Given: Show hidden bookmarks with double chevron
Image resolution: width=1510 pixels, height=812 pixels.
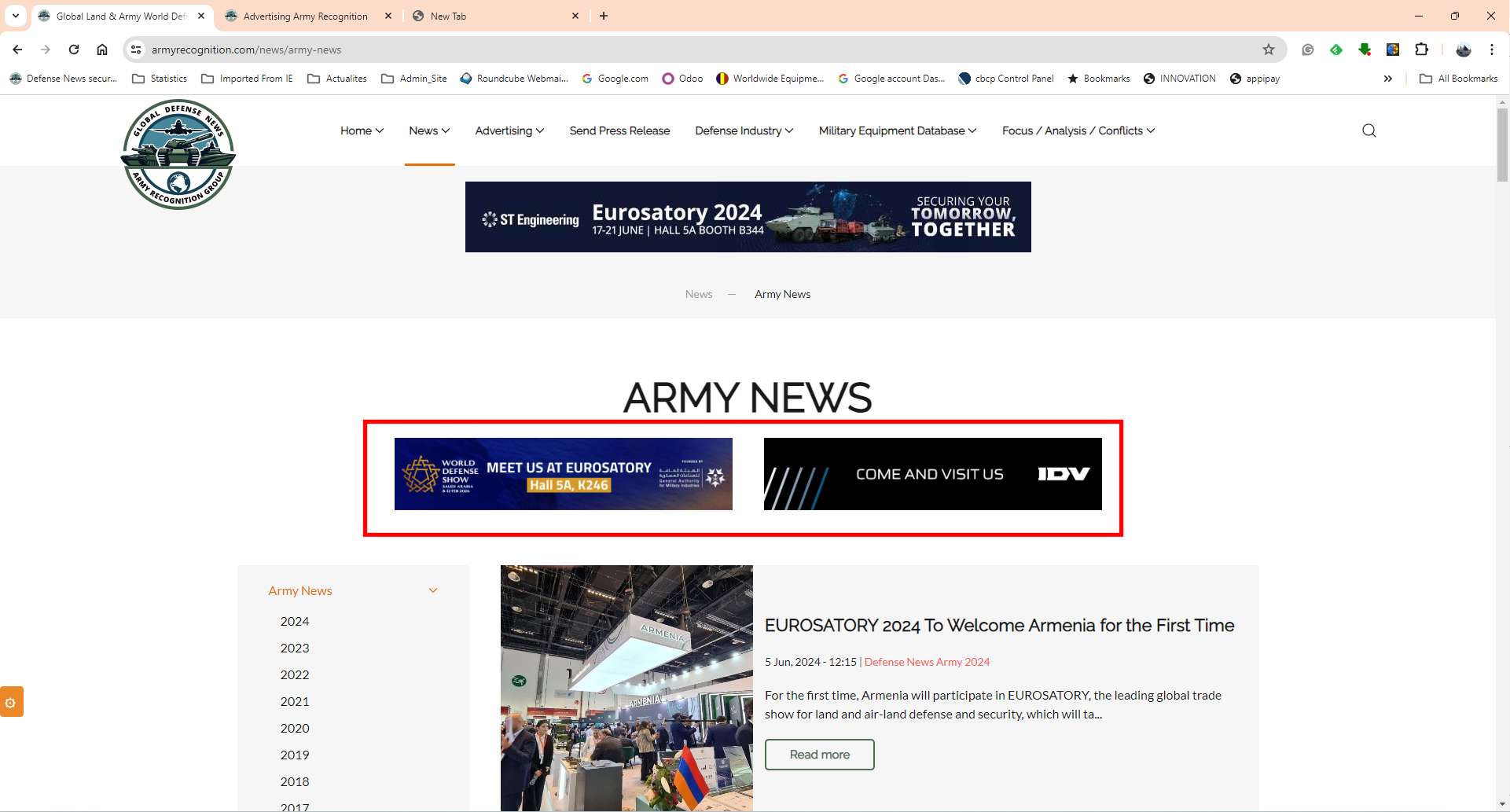Looking at the screenshot, I should tap(1387, 79).
